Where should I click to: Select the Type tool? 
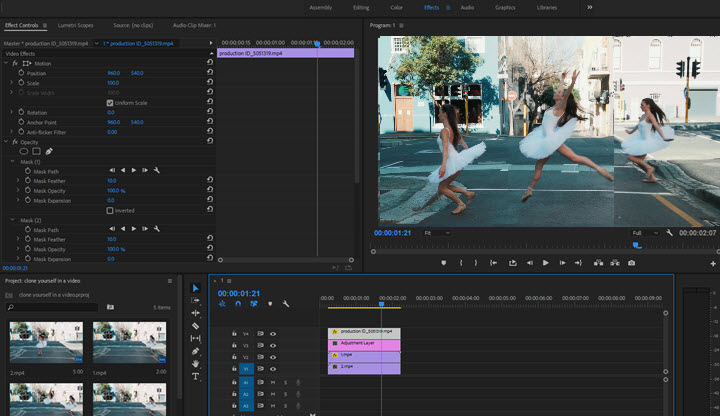pyautogui.click(x=196, y=377)
